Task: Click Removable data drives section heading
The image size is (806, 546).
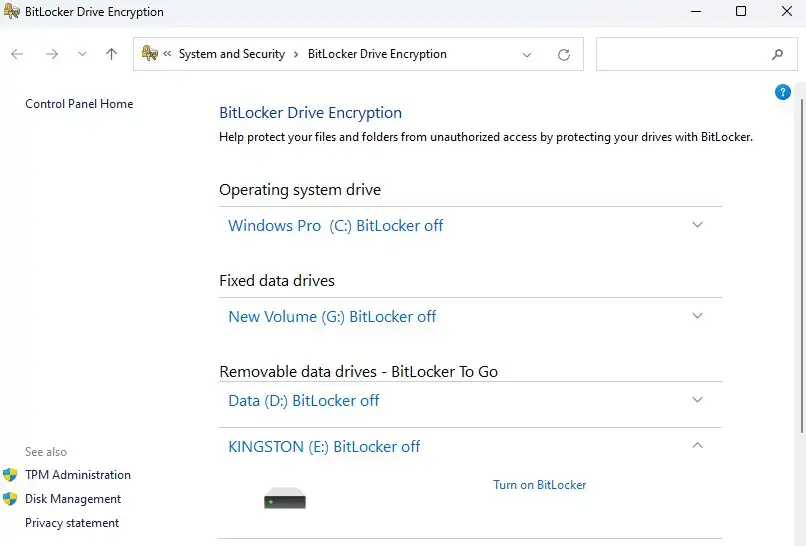Action: pyautogui.click(x=359, y=372)
